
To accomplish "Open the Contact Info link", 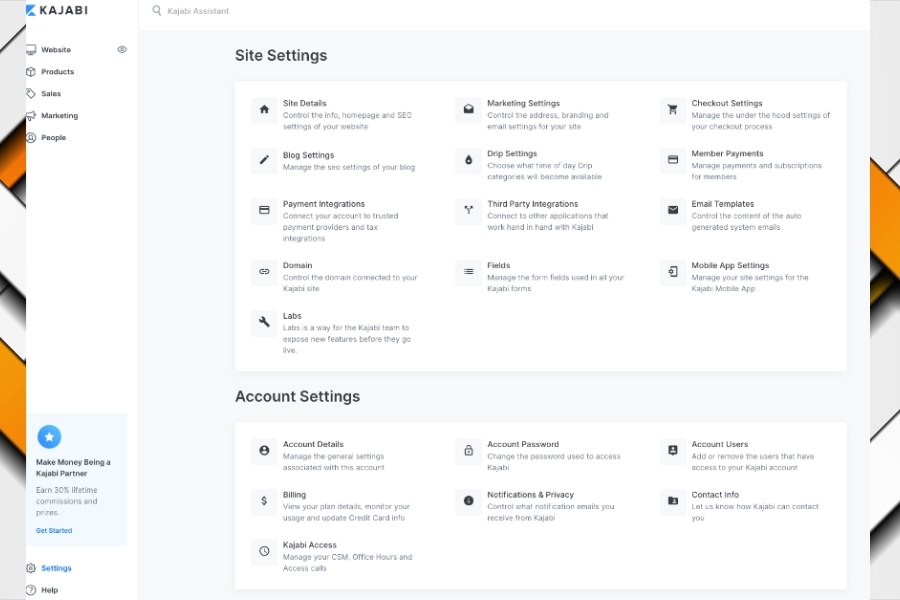I will 715,495.
